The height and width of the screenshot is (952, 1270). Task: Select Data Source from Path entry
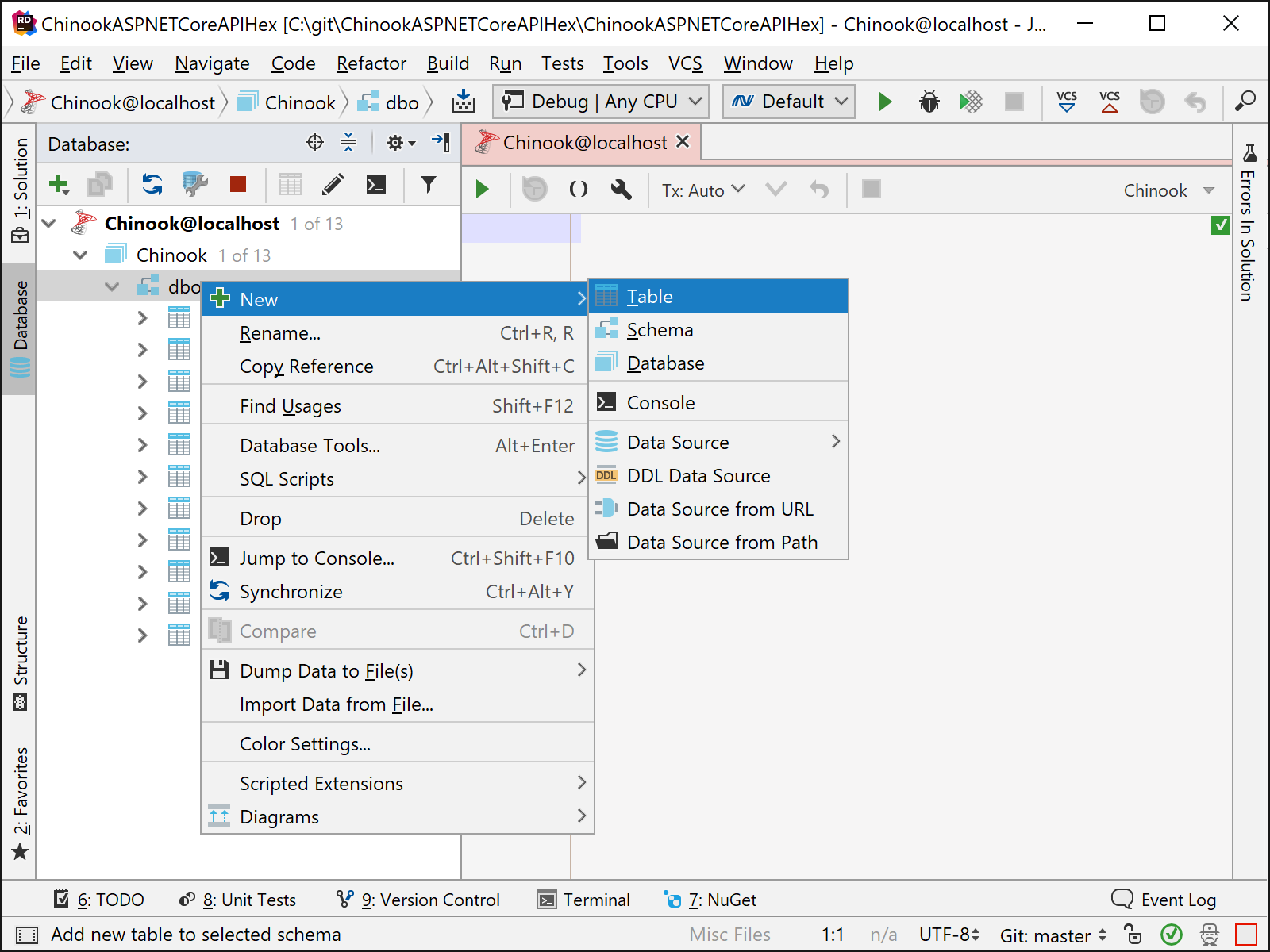click(x=718, y=543)
